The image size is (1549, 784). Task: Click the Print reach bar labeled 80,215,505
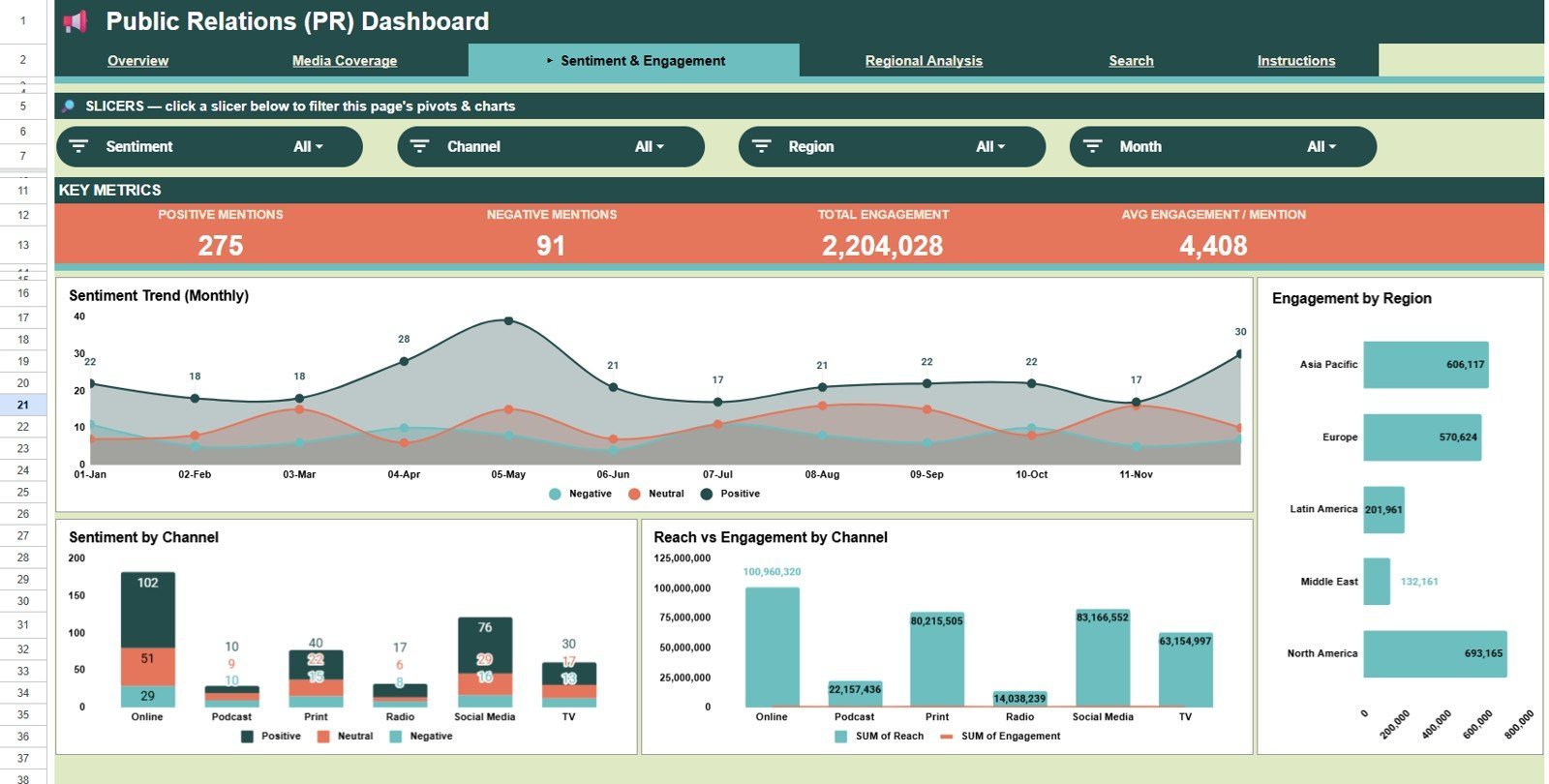[x=937, y=659]
